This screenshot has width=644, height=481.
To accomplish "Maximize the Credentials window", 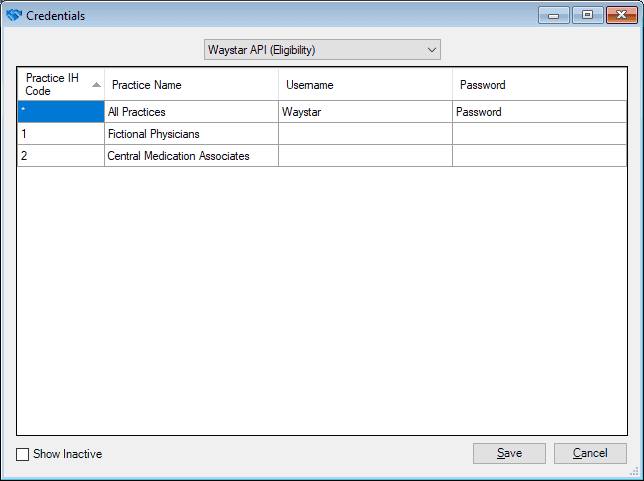I will click(587, 15).
